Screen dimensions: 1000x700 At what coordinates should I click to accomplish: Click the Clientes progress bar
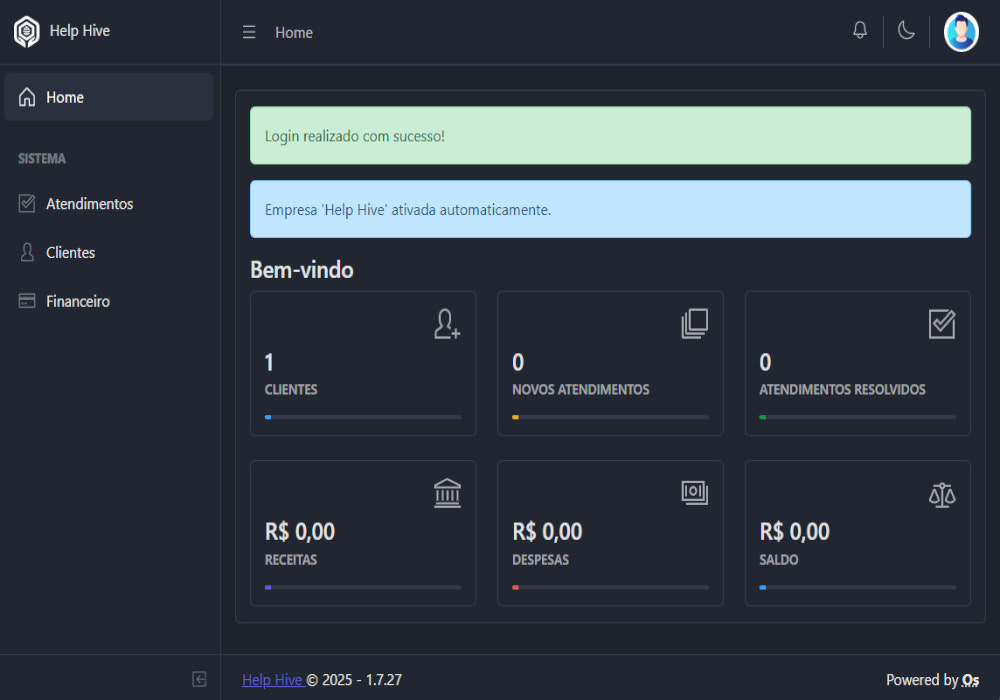(x=363, y=417)
